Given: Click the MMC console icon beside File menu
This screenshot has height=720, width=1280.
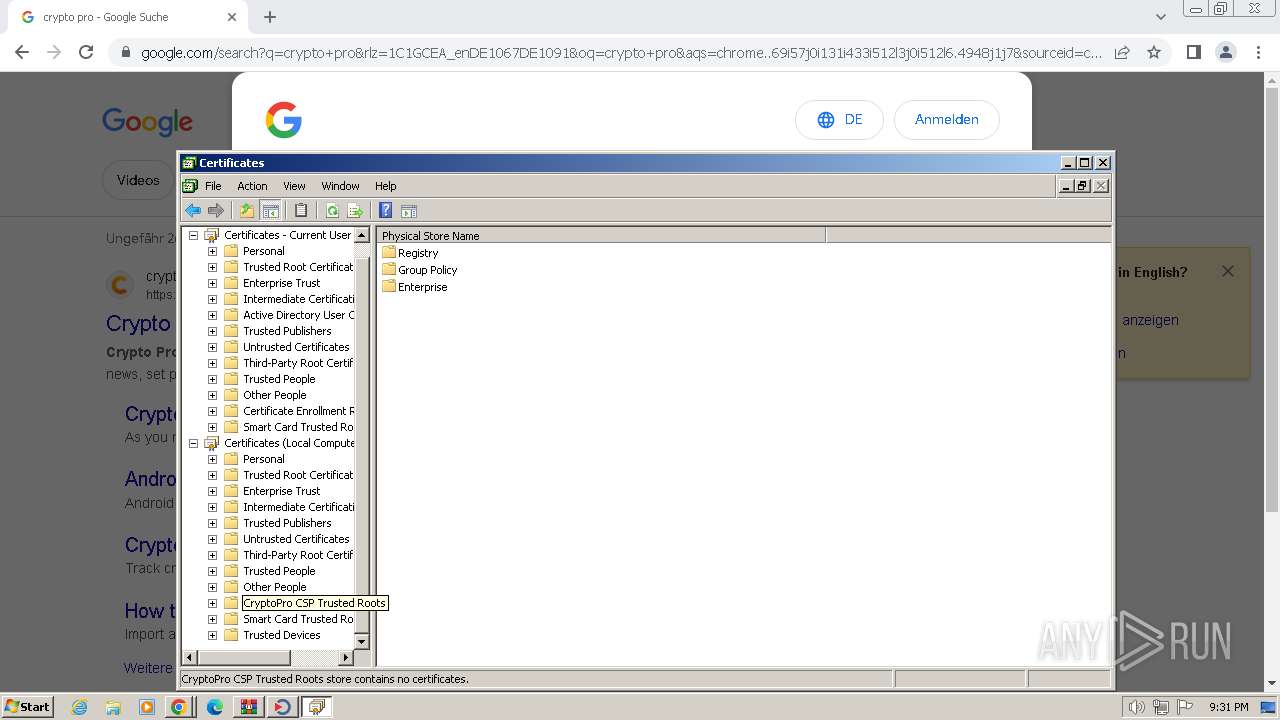Looking at the screenshot, I should pyautogui.click(x=190, y=186).
